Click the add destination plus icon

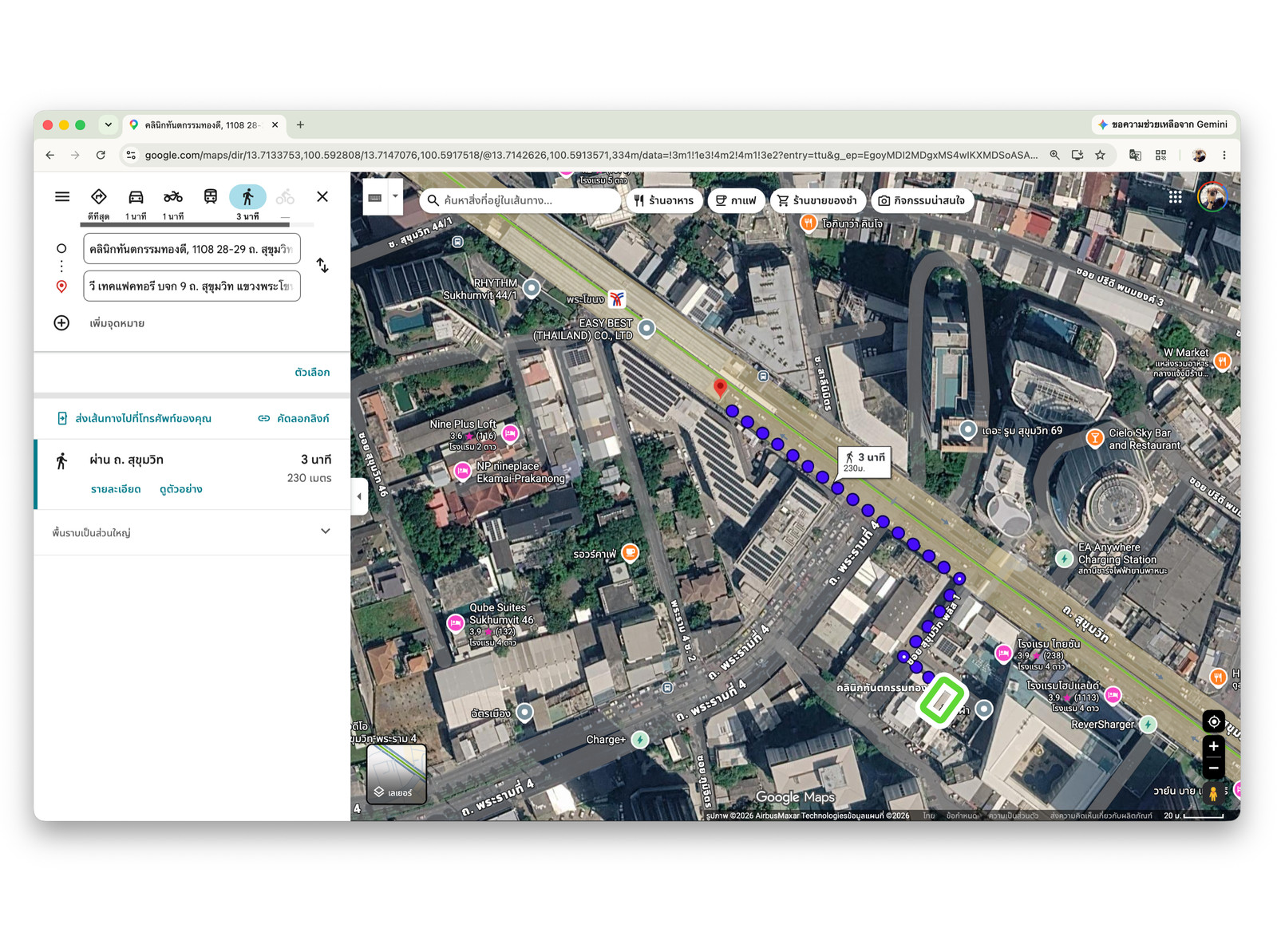point(61,323)
